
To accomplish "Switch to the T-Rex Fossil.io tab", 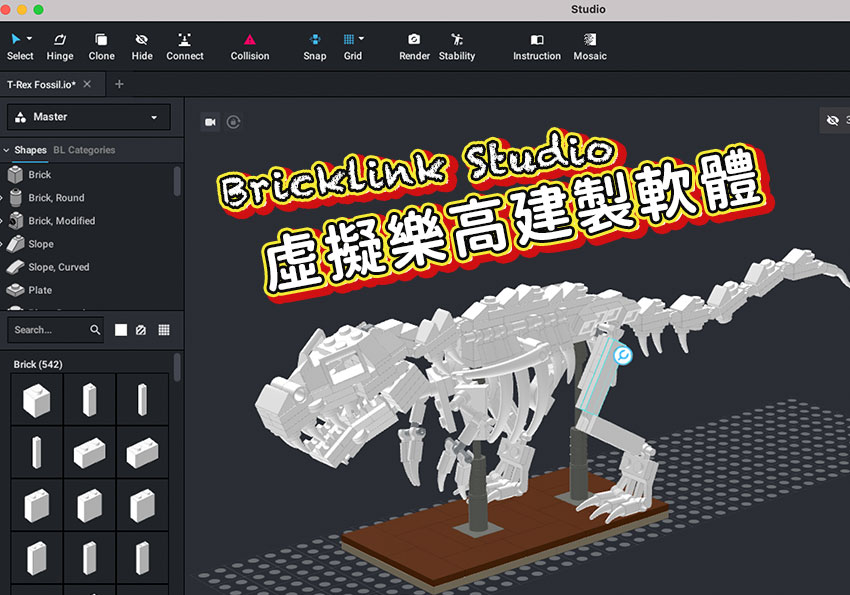I will (x=41, y=85).
